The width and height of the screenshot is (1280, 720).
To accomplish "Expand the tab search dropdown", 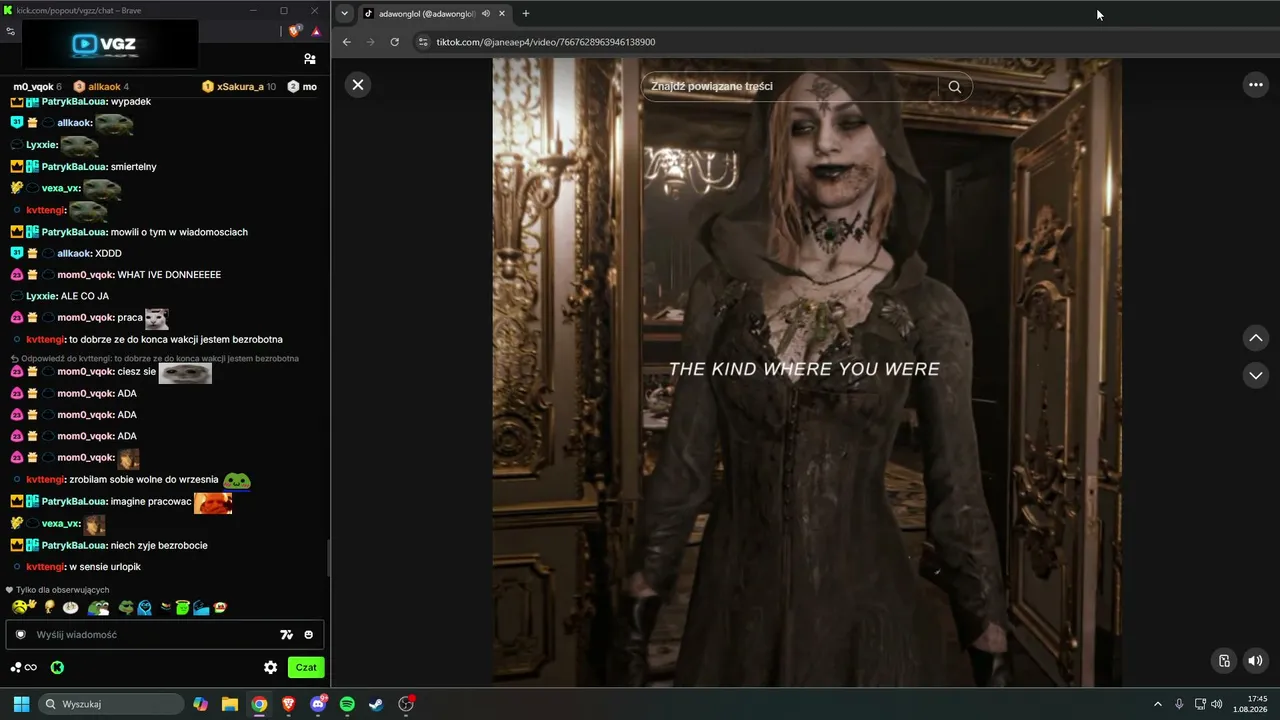I will pos(345,14).
